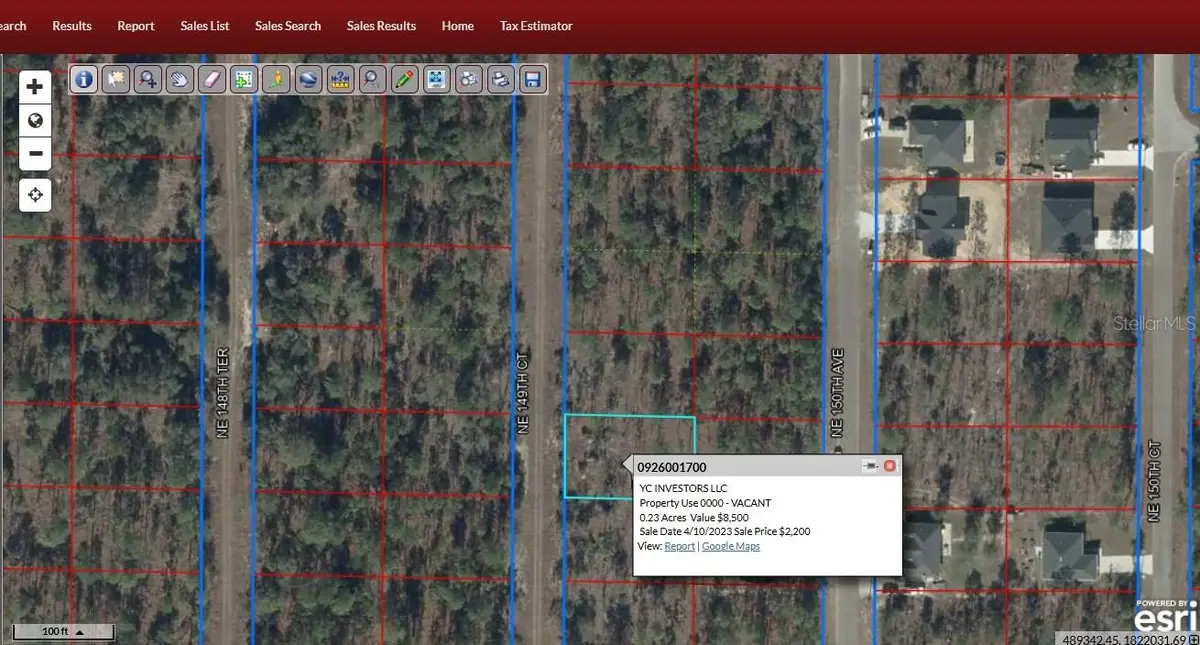
Task: Open the Tax Estimator page
Action: point(536,25)
